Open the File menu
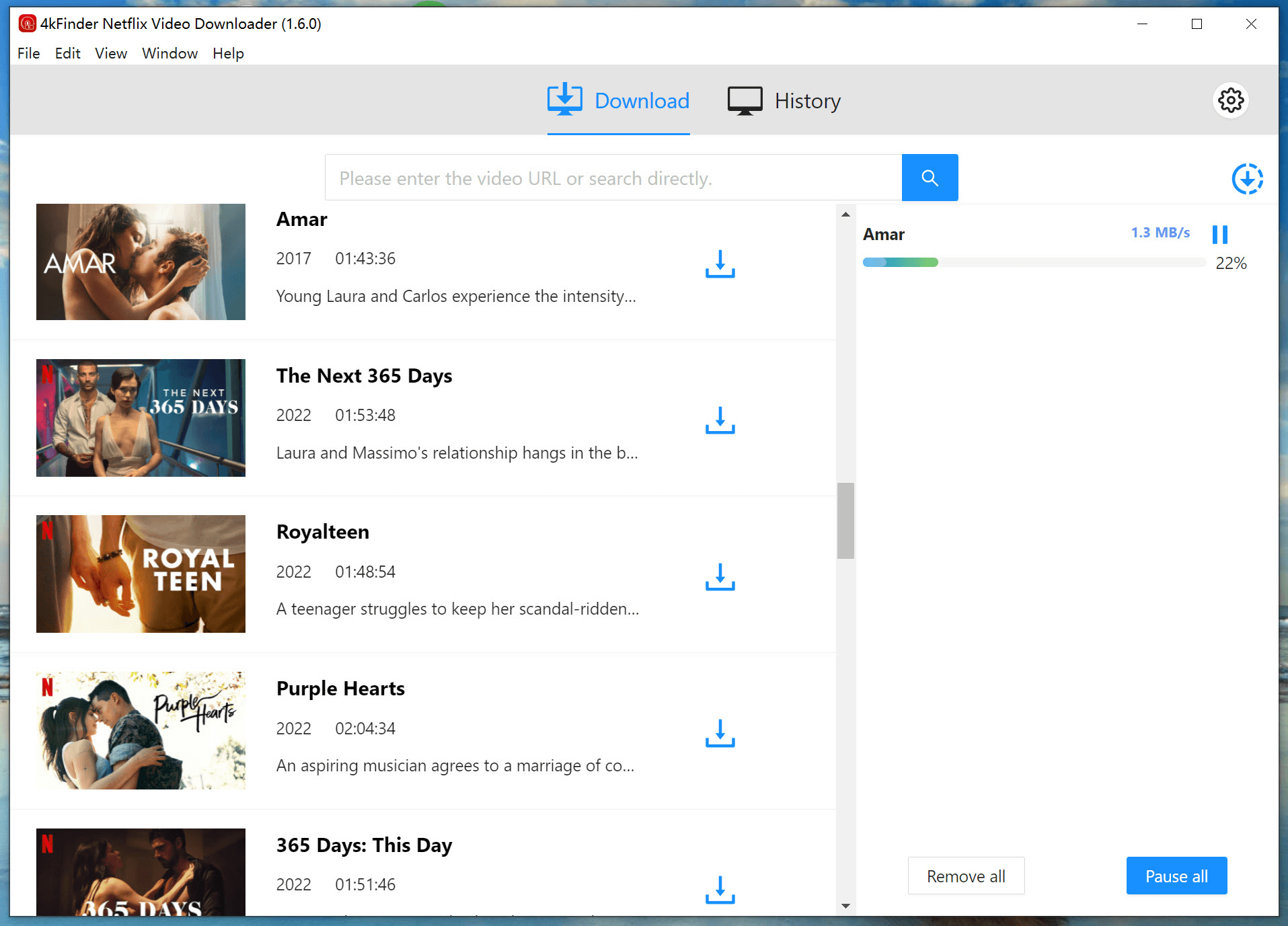Viewport: 1288px width, 926px height. (29, 53)
